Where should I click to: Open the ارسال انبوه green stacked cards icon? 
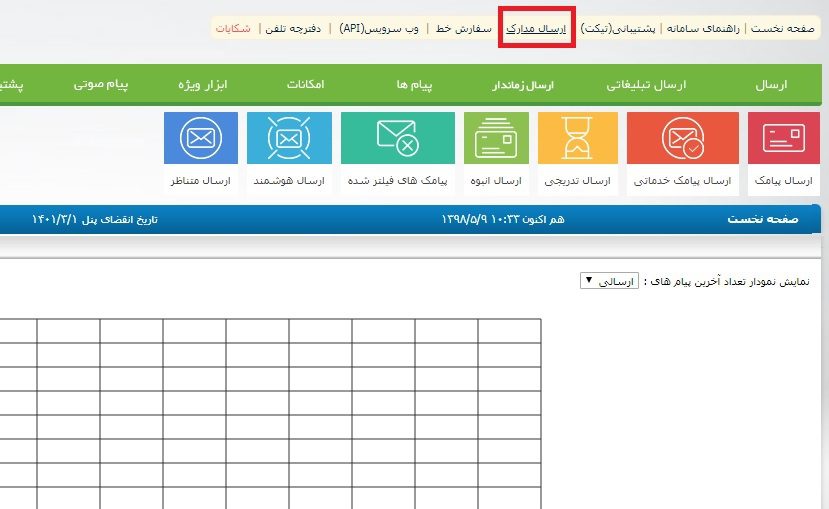pyautogui.click(x=496, y=138)
